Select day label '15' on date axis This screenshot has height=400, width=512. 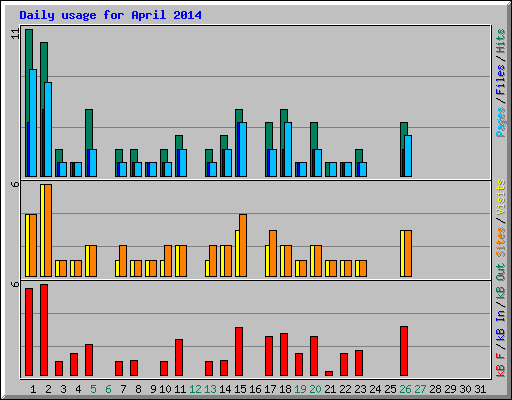[x=240, y=389]
